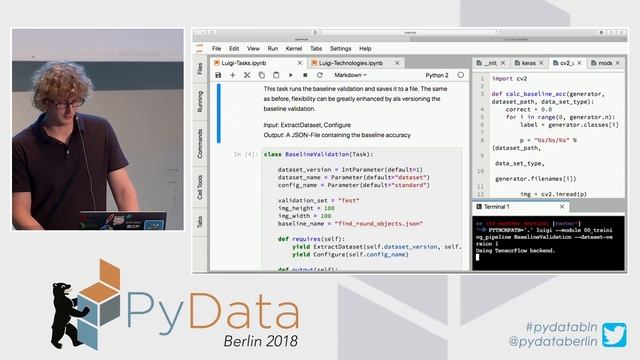Open the Cell Tools sidebar panel

click(200, 187)
